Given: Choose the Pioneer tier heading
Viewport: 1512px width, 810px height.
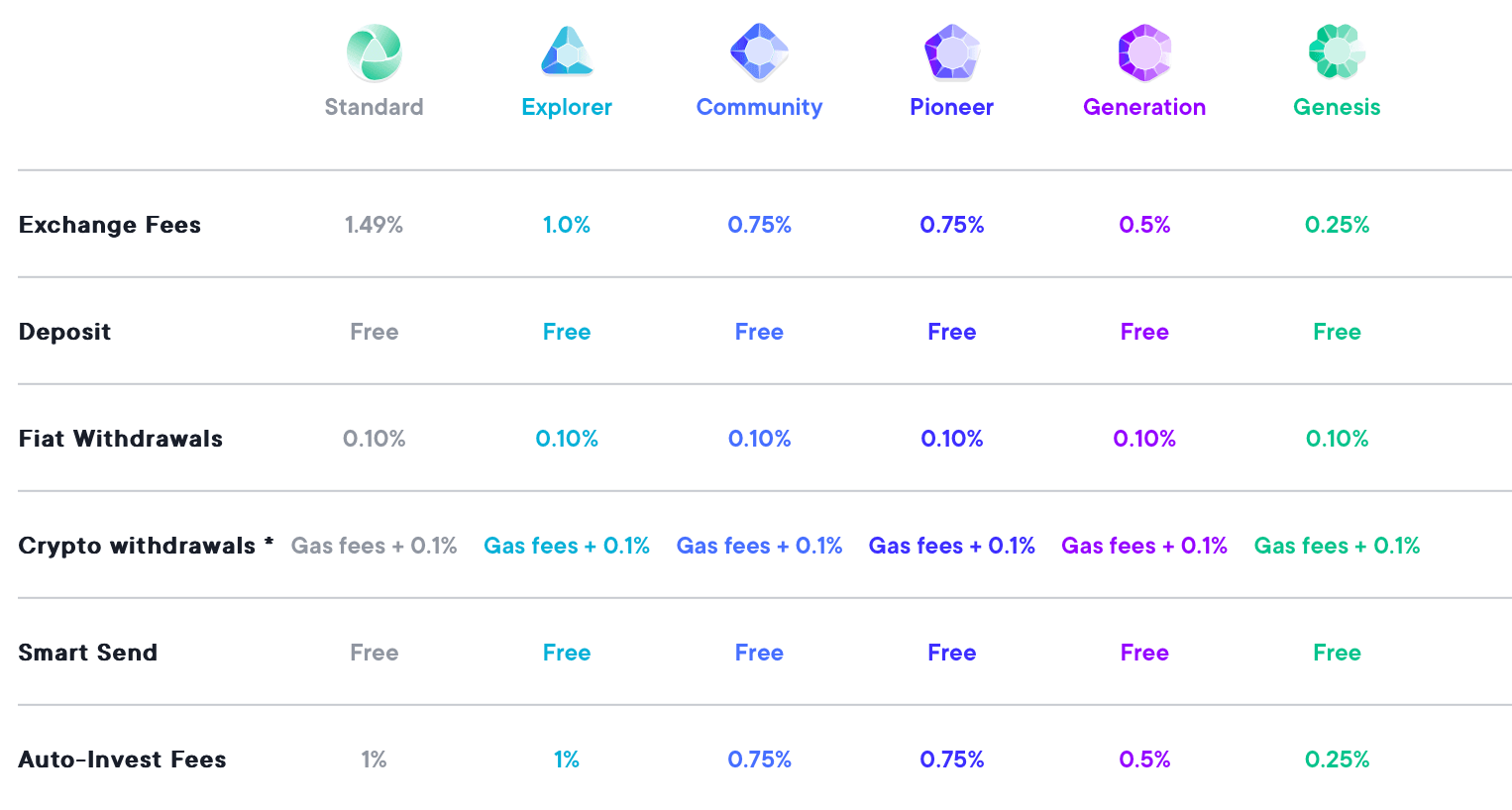Looking at the screenshot, I should pyautogui.click(x=951, y=107).
